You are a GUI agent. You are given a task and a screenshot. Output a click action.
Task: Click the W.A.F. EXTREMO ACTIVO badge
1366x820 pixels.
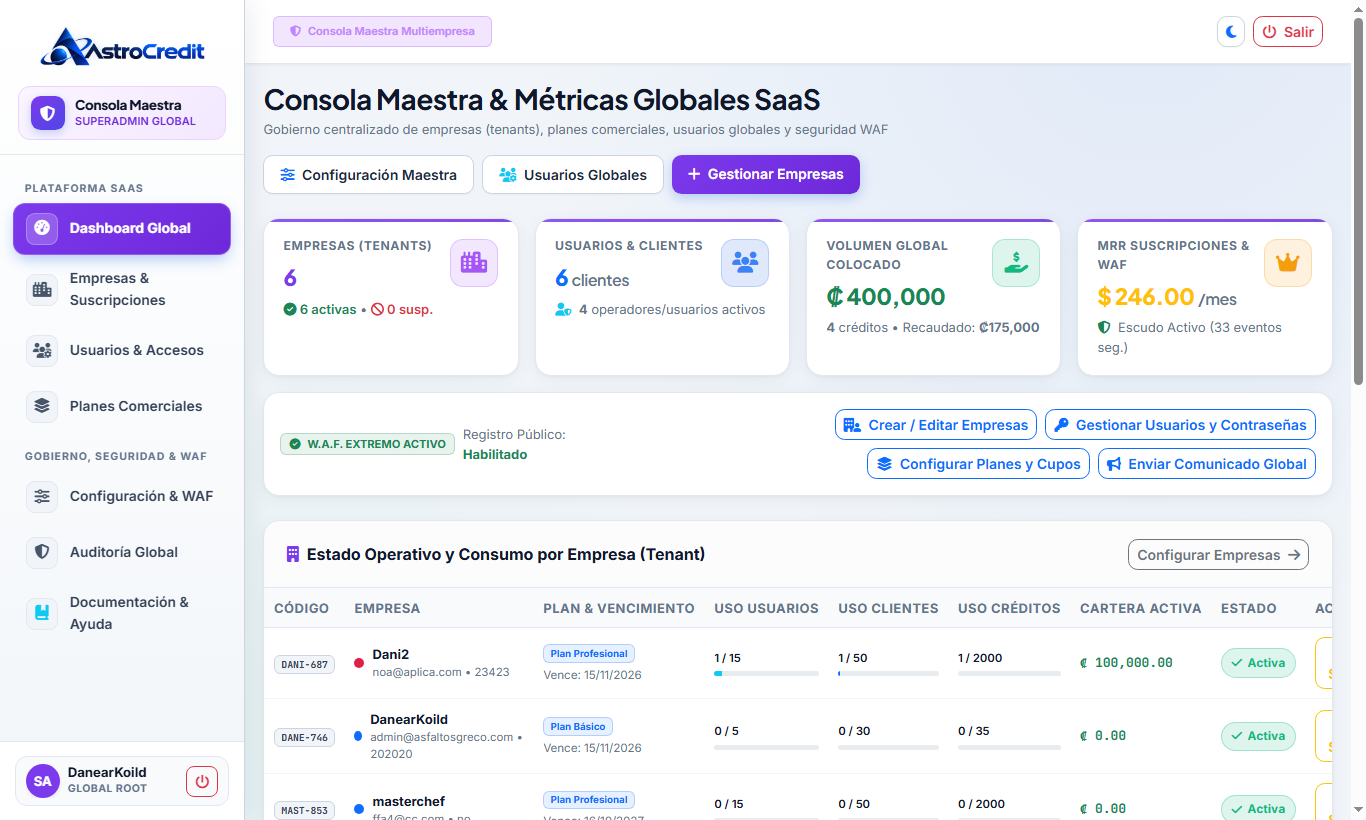pos(366,444)
